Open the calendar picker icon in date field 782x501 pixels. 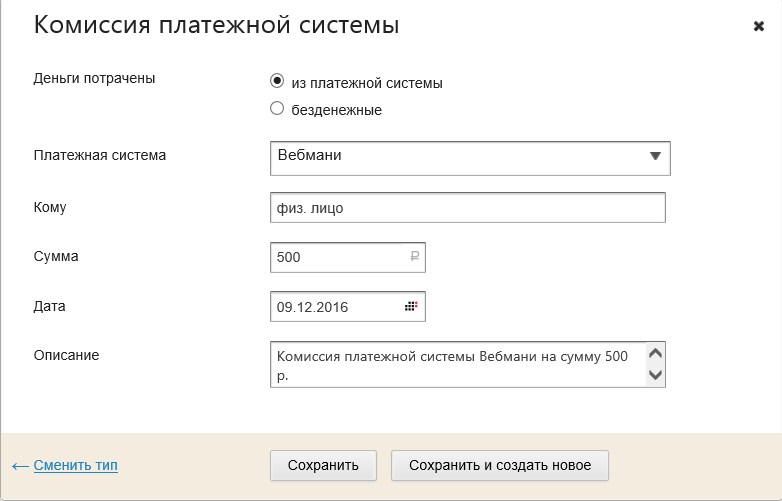coord(411,306)
